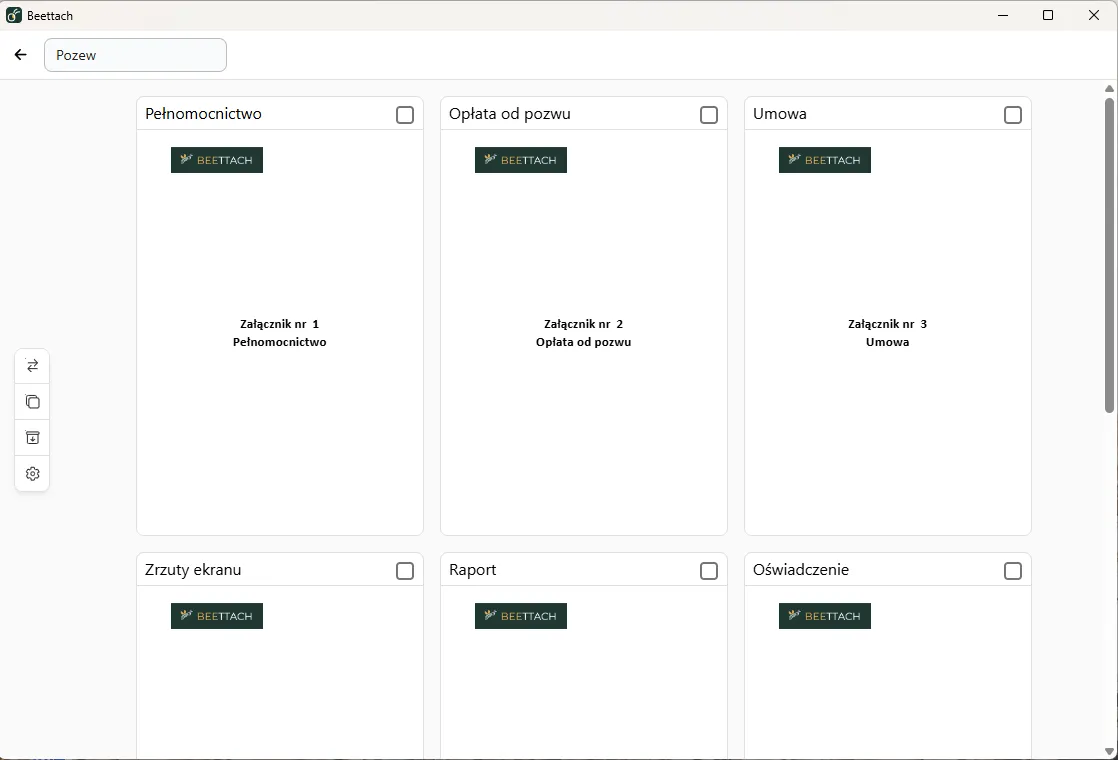Click Beettach app icon in title bar

click(x=14, y=15)
